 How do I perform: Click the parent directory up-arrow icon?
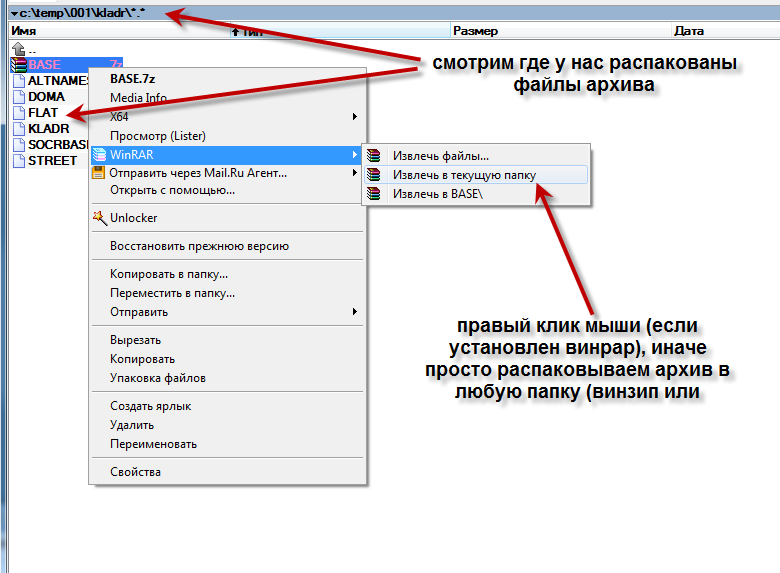coord(18,49)
